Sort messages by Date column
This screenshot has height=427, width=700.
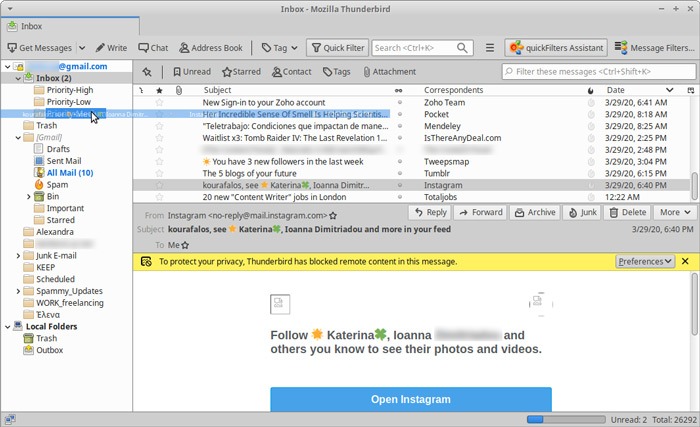(639, 90)
